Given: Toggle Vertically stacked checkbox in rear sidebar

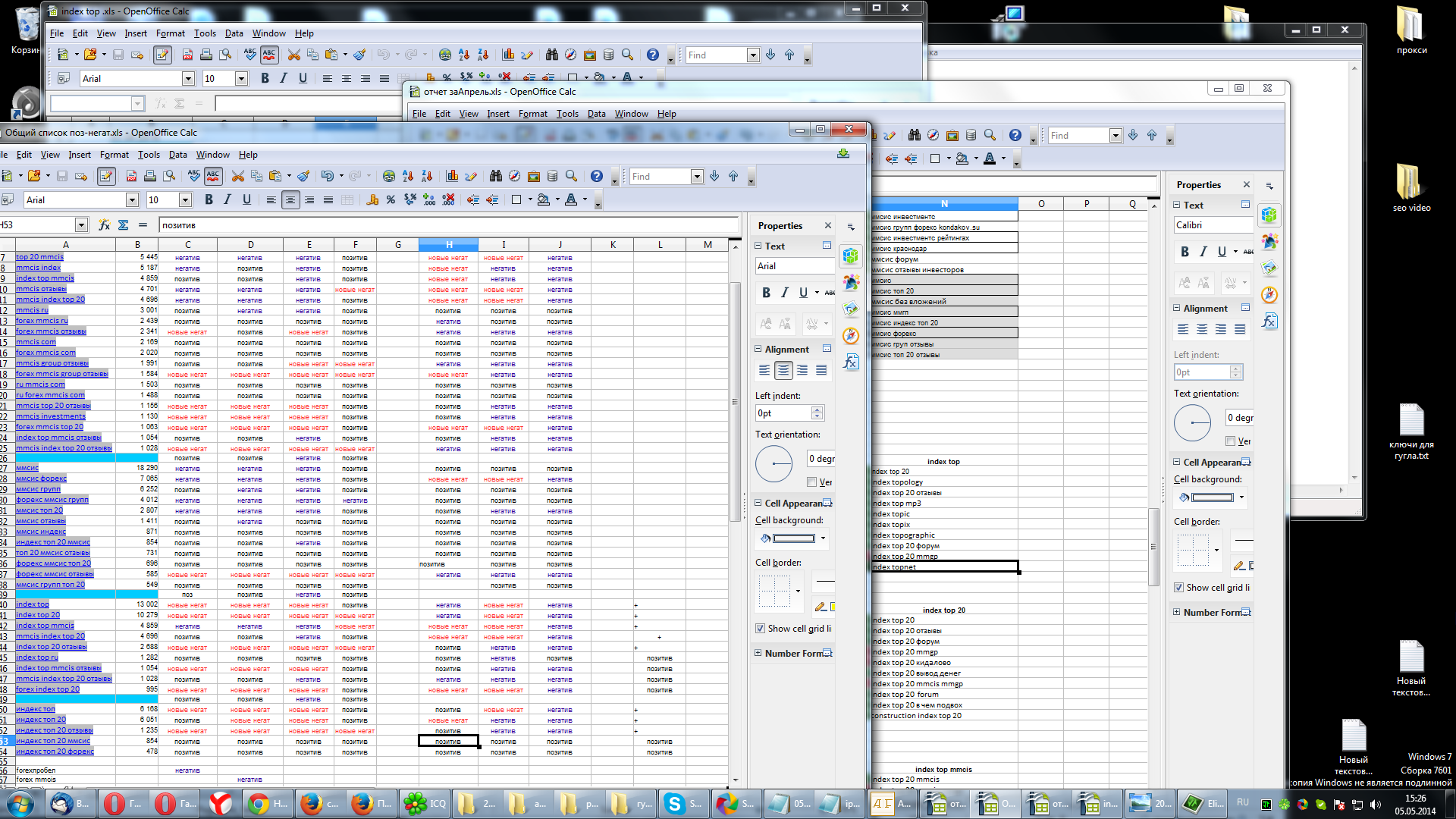Looking at the screenshot, I should (1230, 441).
